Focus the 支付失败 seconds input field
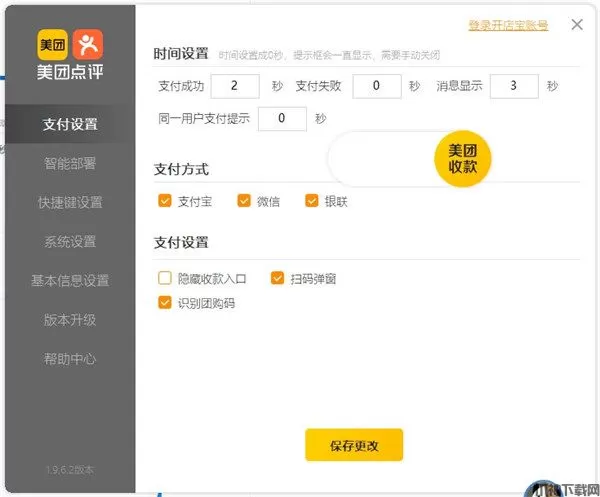 tap(377, 86)
